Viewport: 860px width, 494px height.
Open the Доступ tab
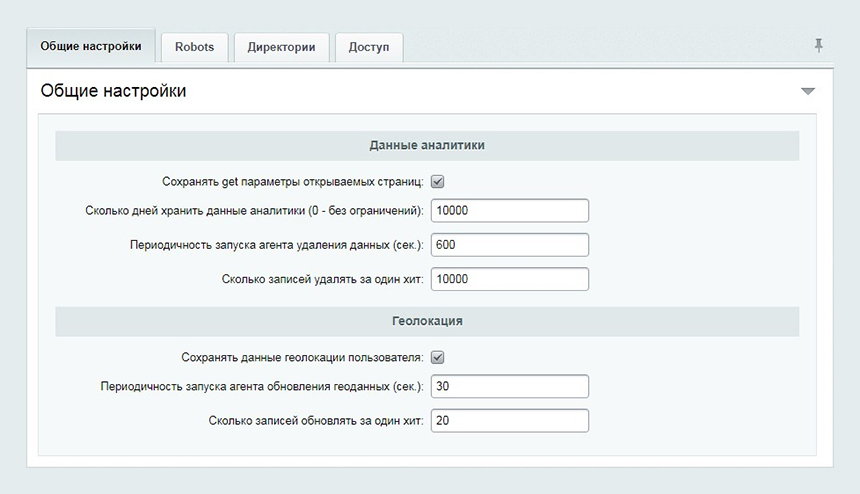(x=369, y=47)
